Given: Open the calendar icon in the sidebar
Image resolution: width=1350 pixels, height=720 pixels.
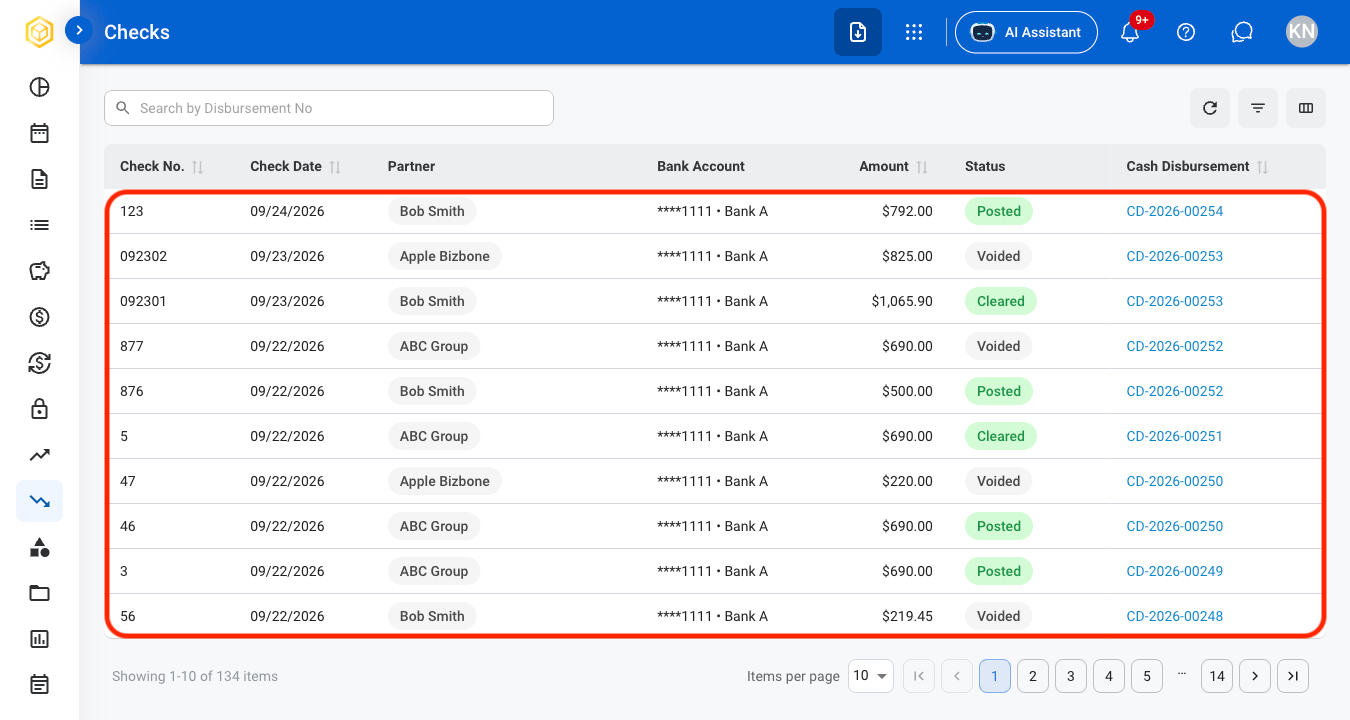Looking at the screenshot, I should click(39, 133).
